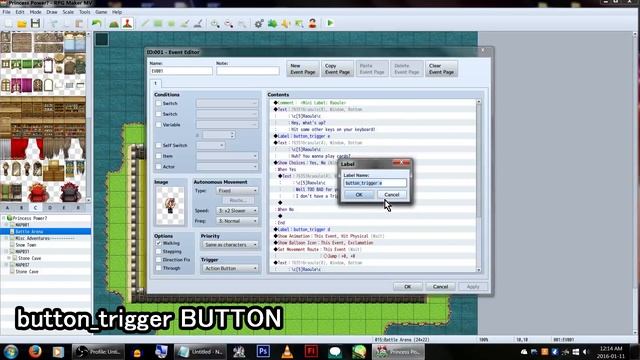640x360 pixels.
Task: Click the Undo arrow icon in toolbar
Action: (x=97, y=23)
